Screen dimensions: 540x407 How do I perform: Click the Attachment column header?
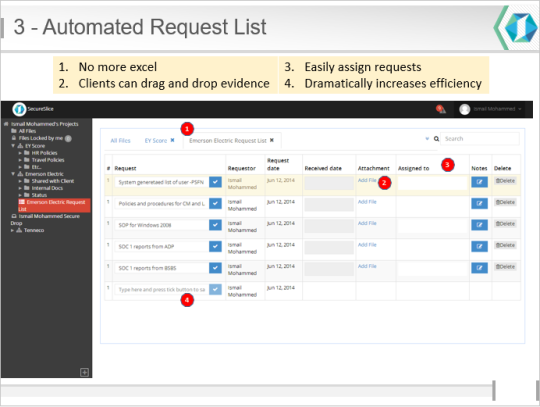(x=374, y=168)
